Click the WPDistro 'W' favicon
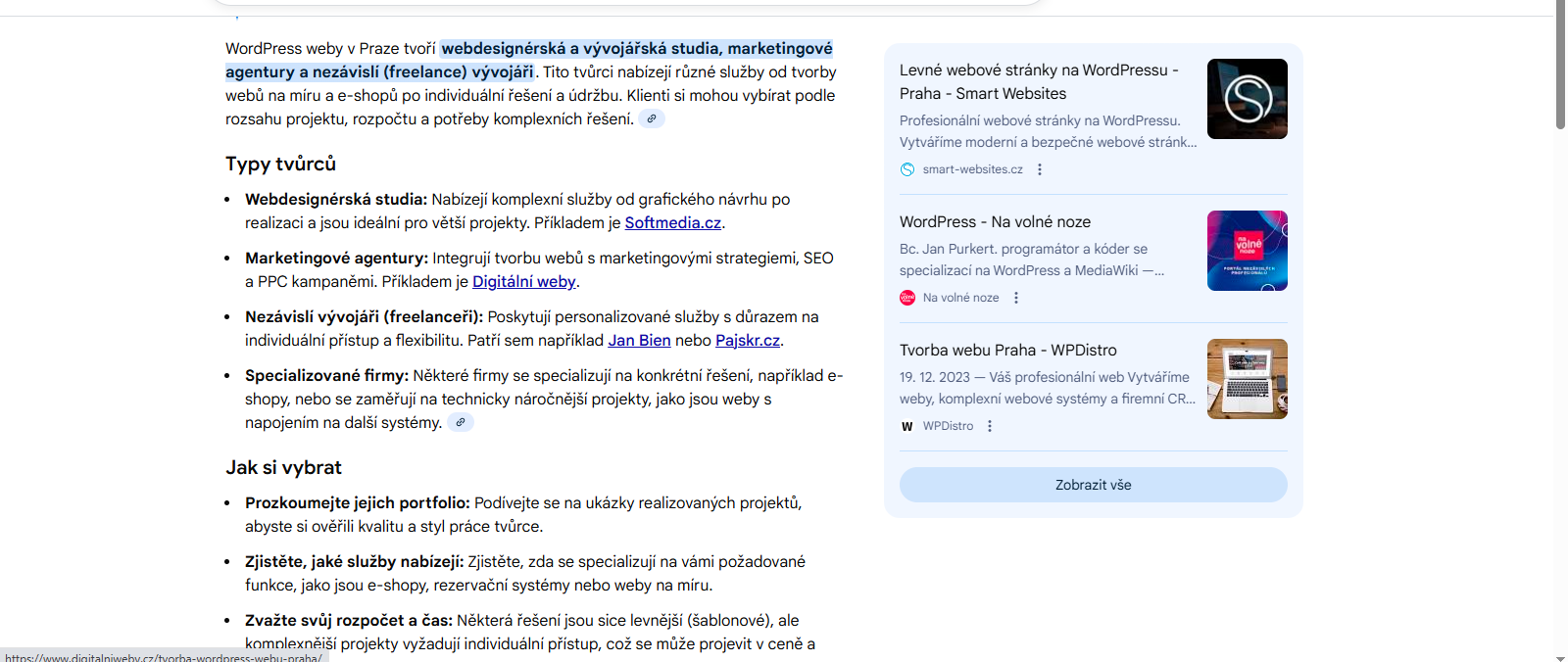Image resolution: width=1568 pixels, height=662 pixels. click(907, 426)
